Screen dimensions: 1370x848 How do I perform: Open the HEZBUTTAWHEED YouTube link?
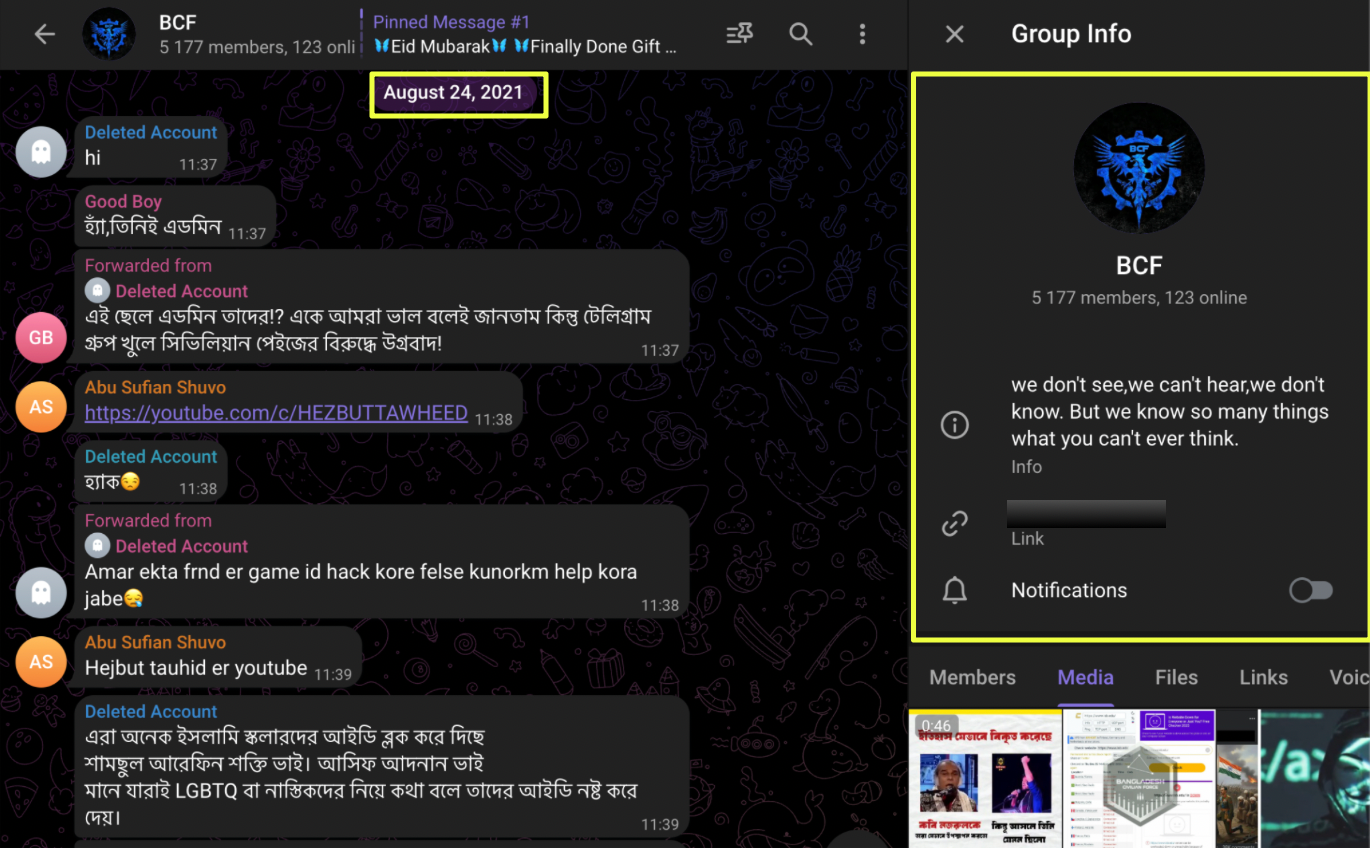click(276, 413)
